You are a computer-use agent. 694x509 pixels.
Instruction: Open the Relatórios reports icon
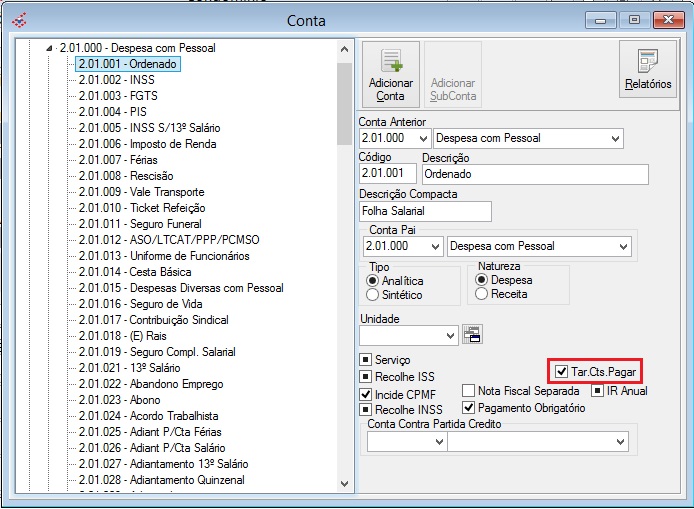click(647, 70)
